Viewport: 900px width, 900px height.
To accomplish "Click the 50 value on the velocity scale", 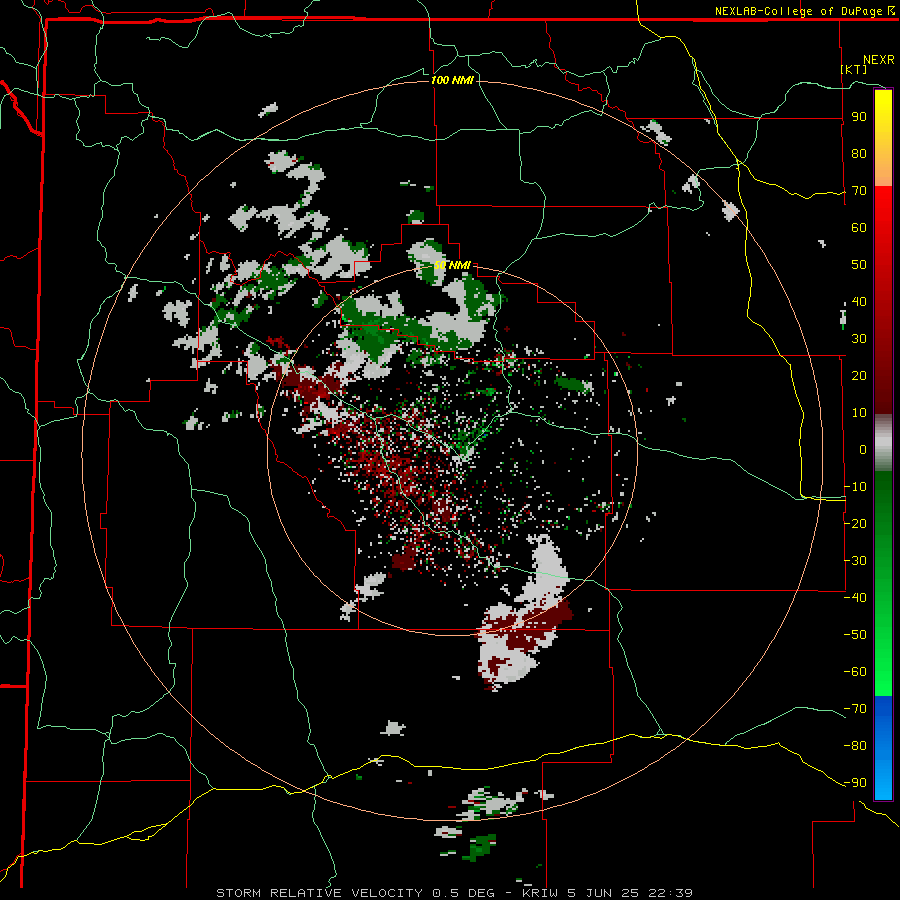I will click(859, 265).
